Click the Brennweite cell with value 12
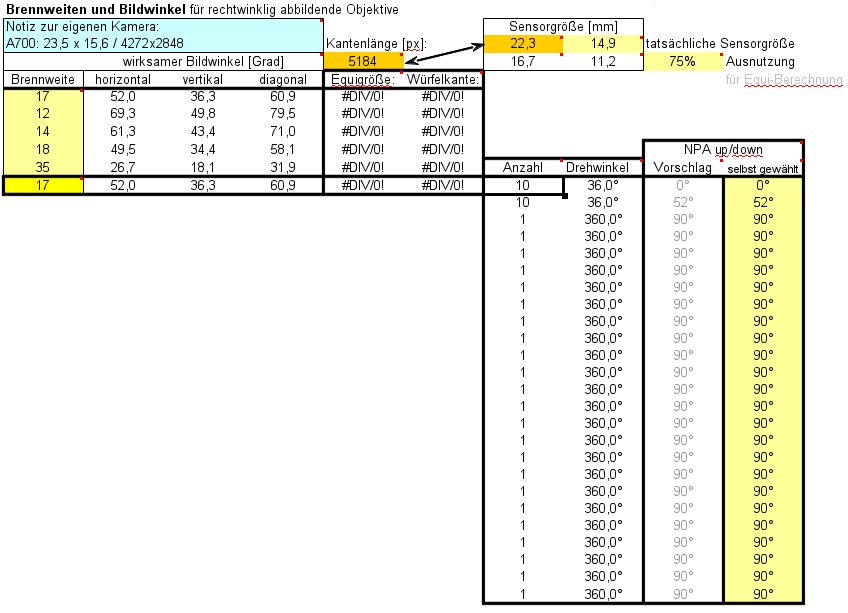848x613 pixels. (x=43, y=114)
